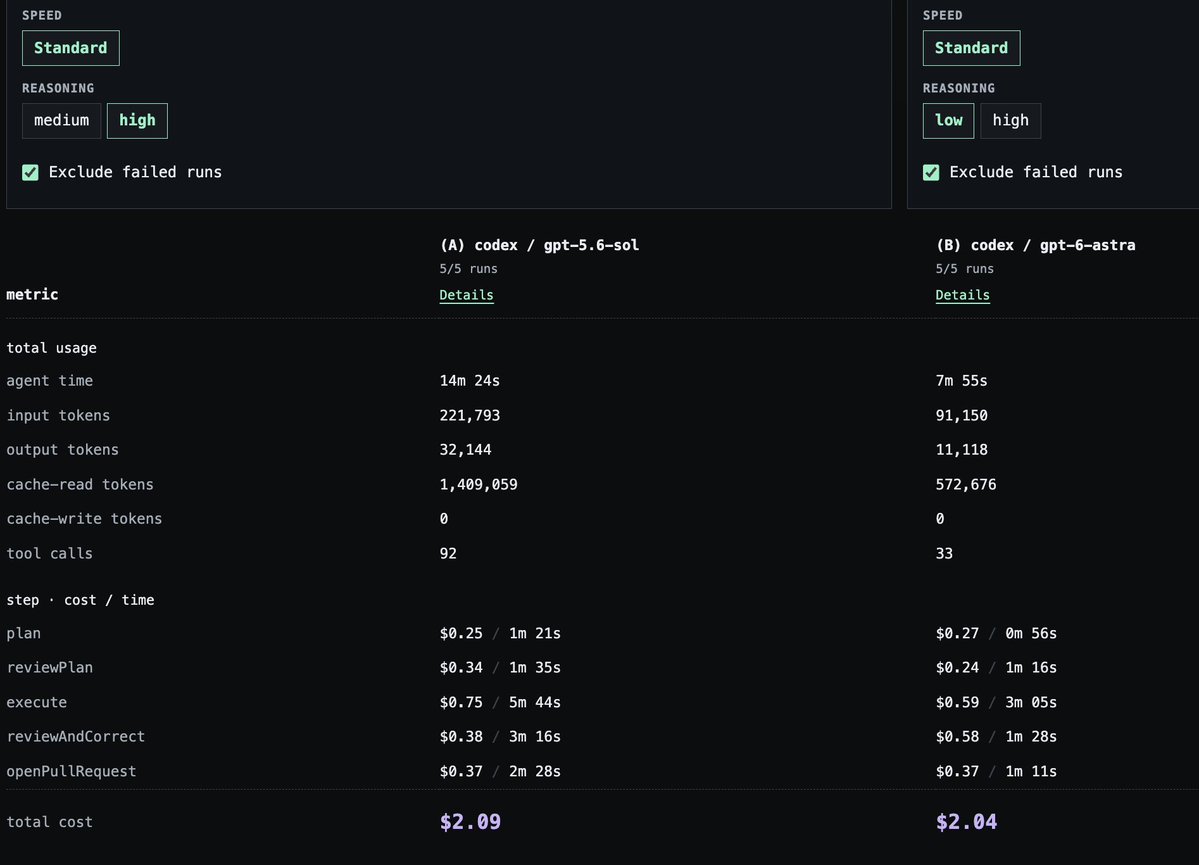This screenshot has width=1199, height=865.
Task: Click the 5/5 runs text under gpt-5.6-sol
Action: [x=468, y=269]
